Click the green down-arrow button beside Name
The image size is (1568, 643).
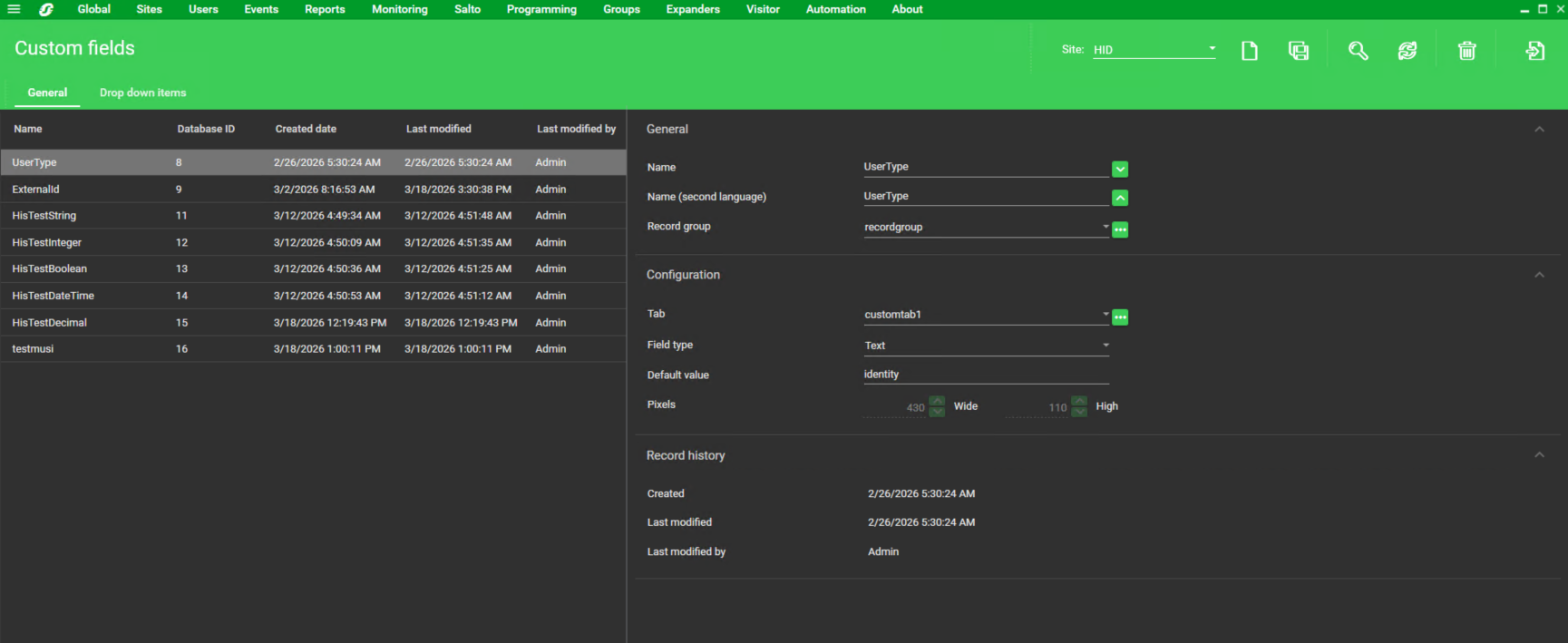point(1120,169)
